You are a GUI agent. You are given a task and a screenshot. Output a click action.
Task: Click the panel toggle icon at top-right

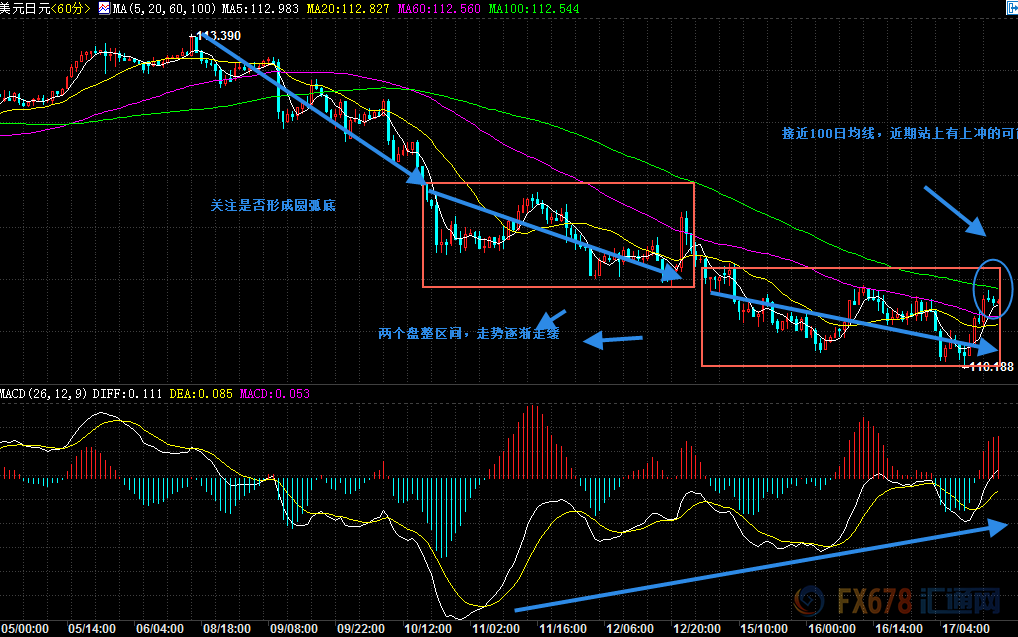tap(1010, 8)
